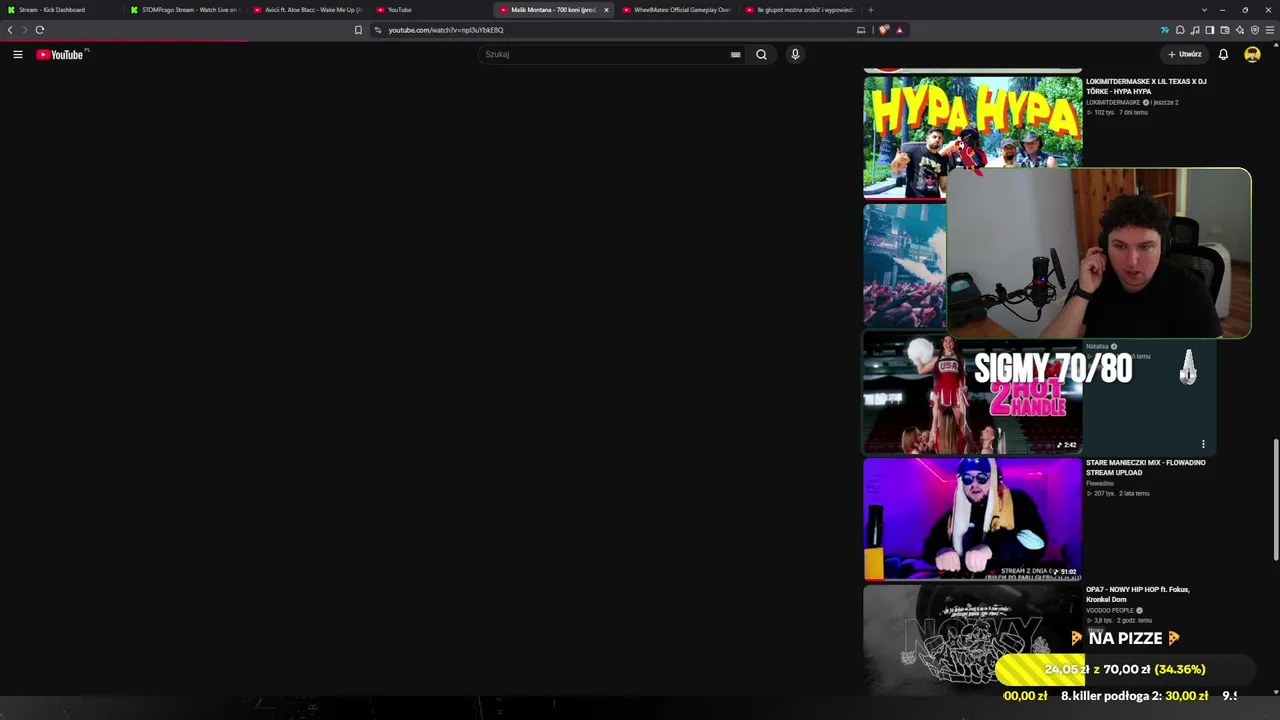
Task: Click the browser forward arrow
Action: point(24,30)
